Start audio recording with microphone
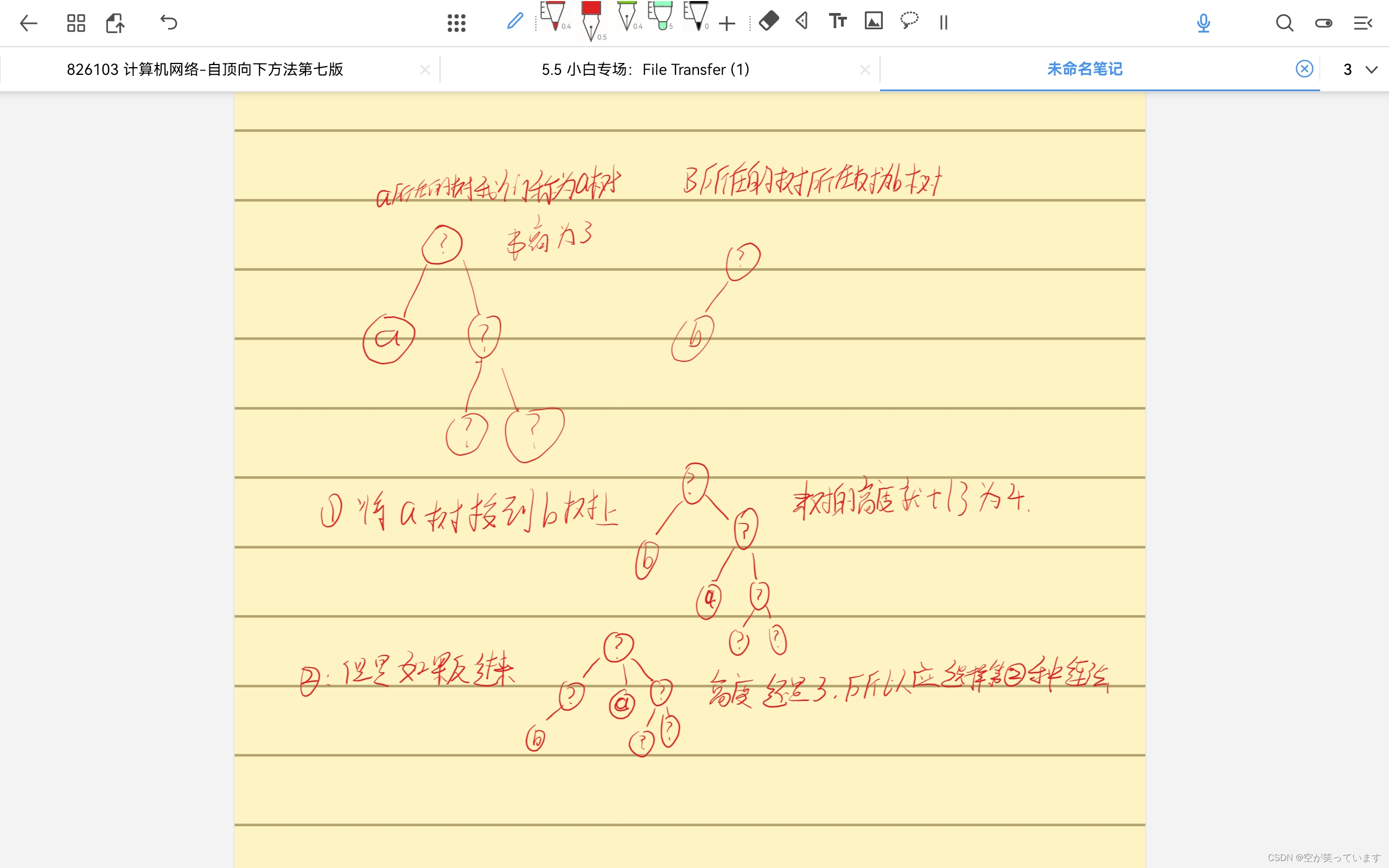Image resolution: width=1389 pixels, height=868 pixels. coord(1203,23)
